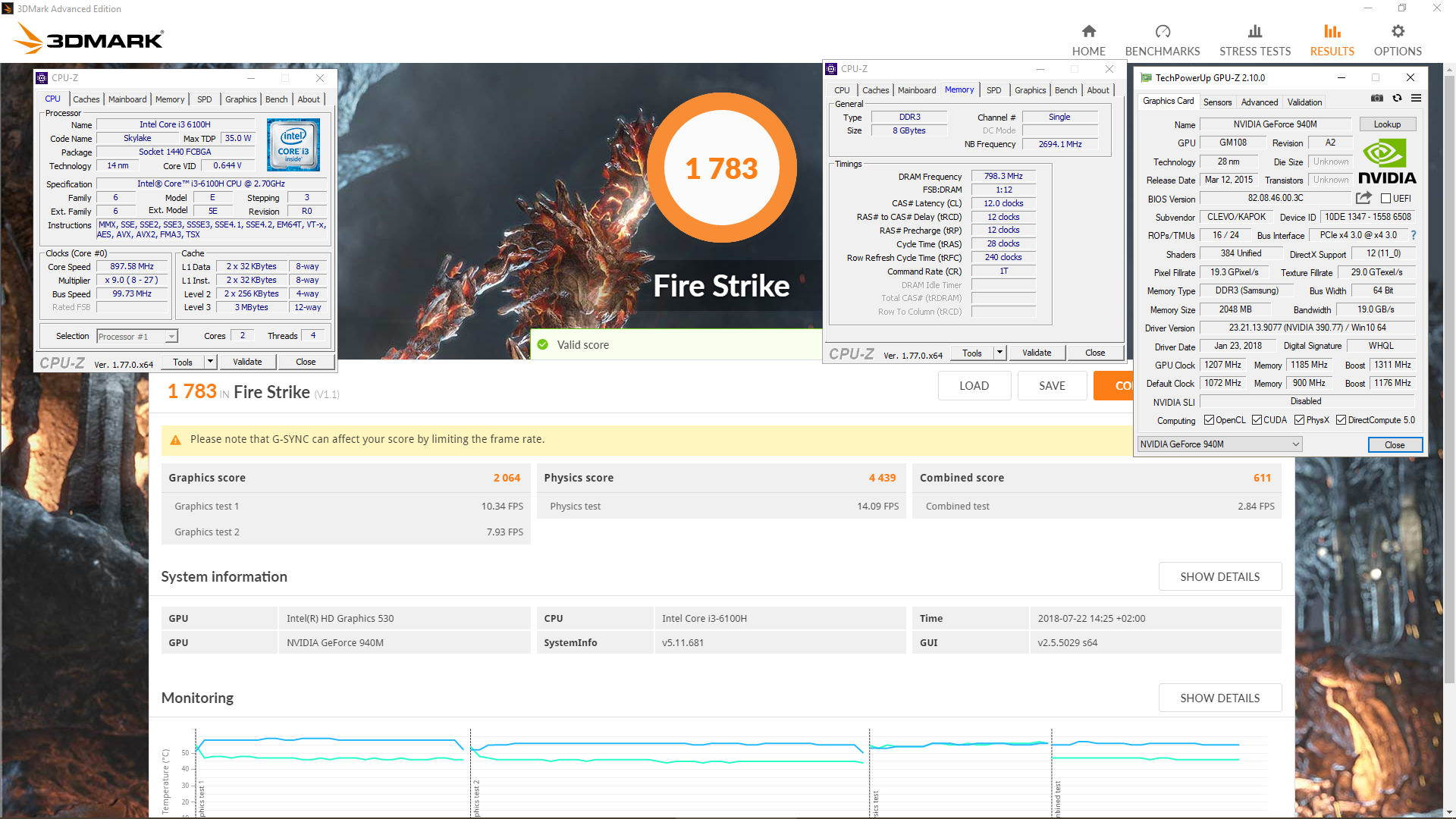
Task: Click the LOAD button in 3DMark
Action: click(x=974, y=386)
